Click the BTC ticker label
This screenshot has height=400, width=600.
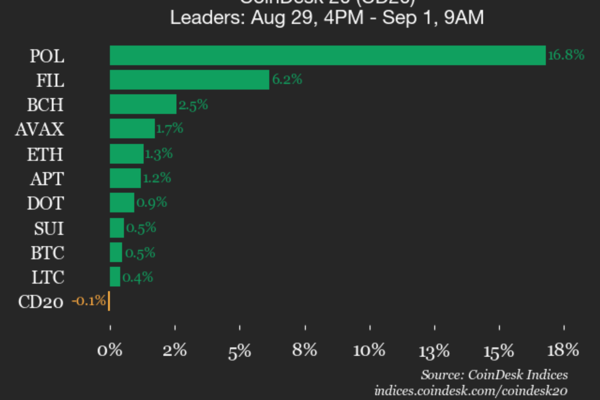(46, 252)
